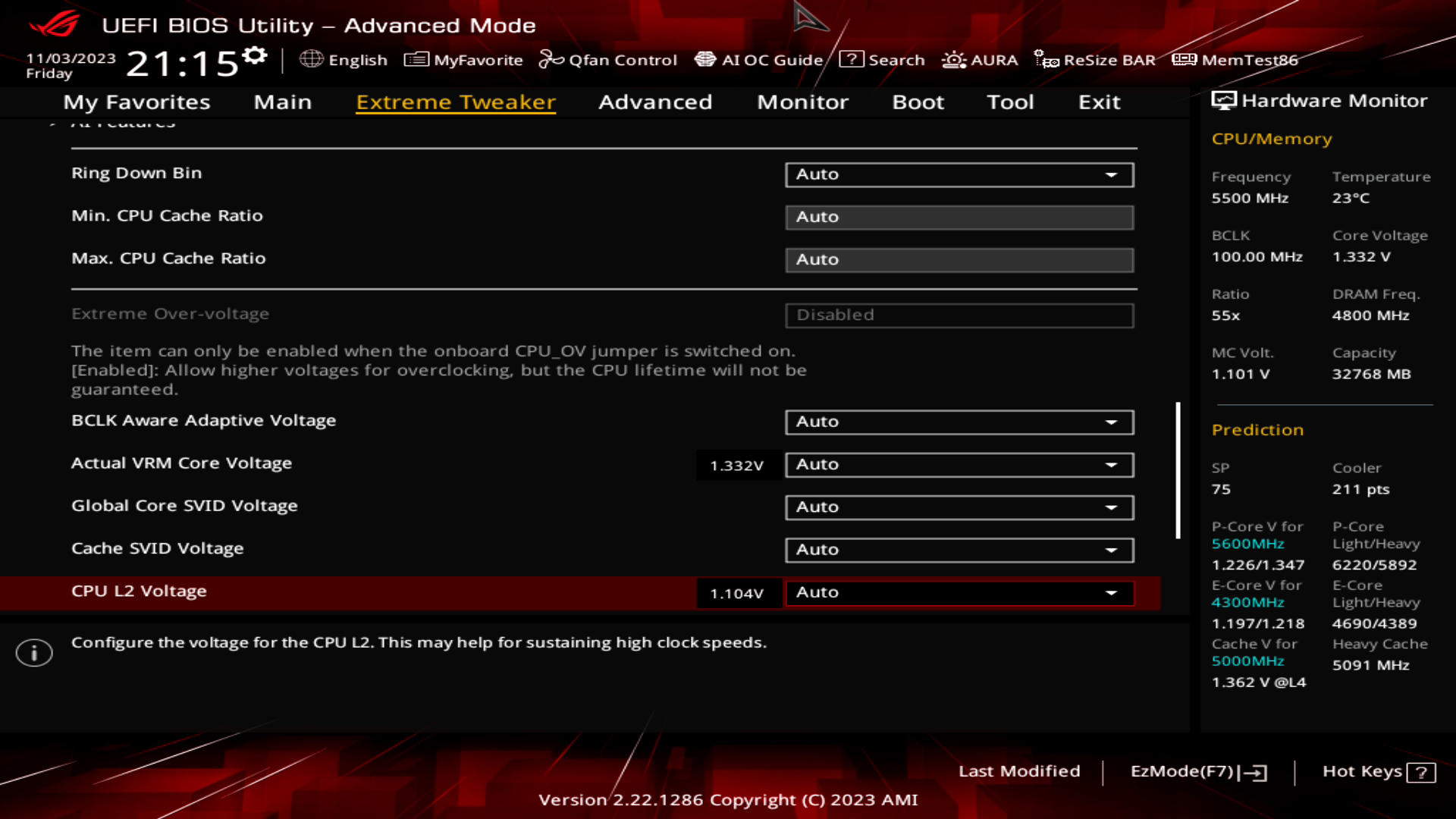
Task: Open the BCLK Aware Adaptive Voltage dropdown
Action: tap(959, 422)
